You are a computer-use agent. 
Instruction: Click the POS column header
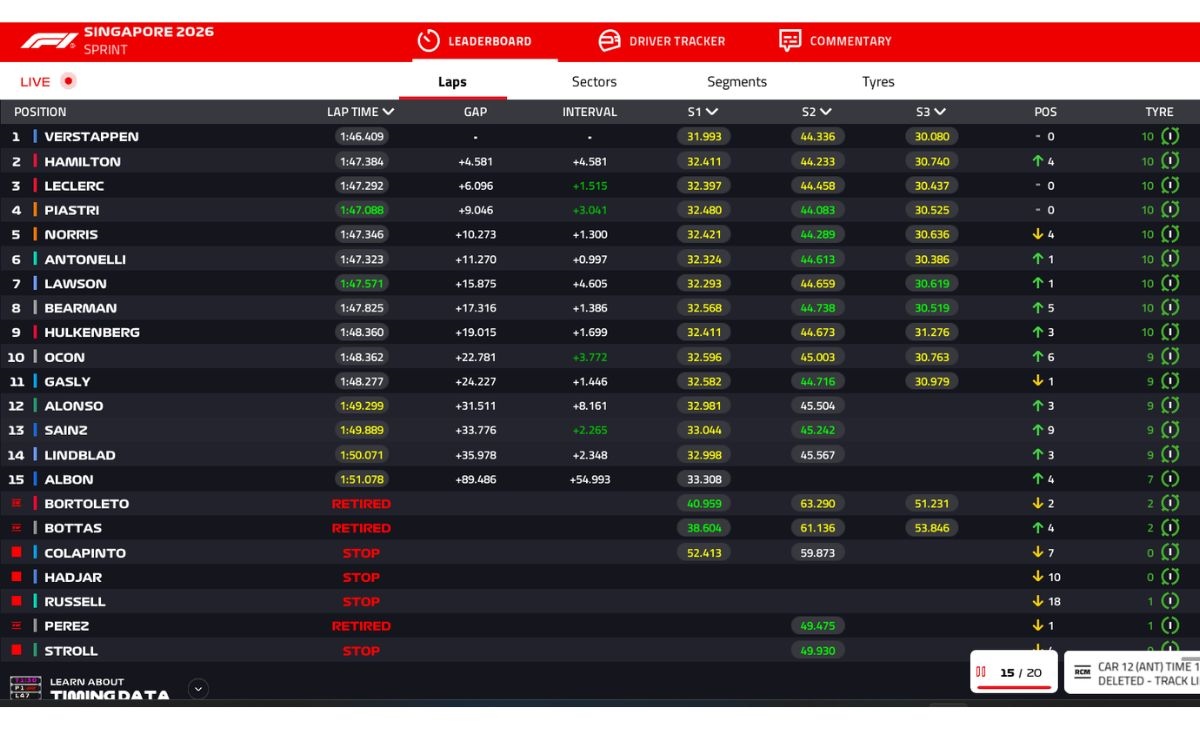[1045, 112]
